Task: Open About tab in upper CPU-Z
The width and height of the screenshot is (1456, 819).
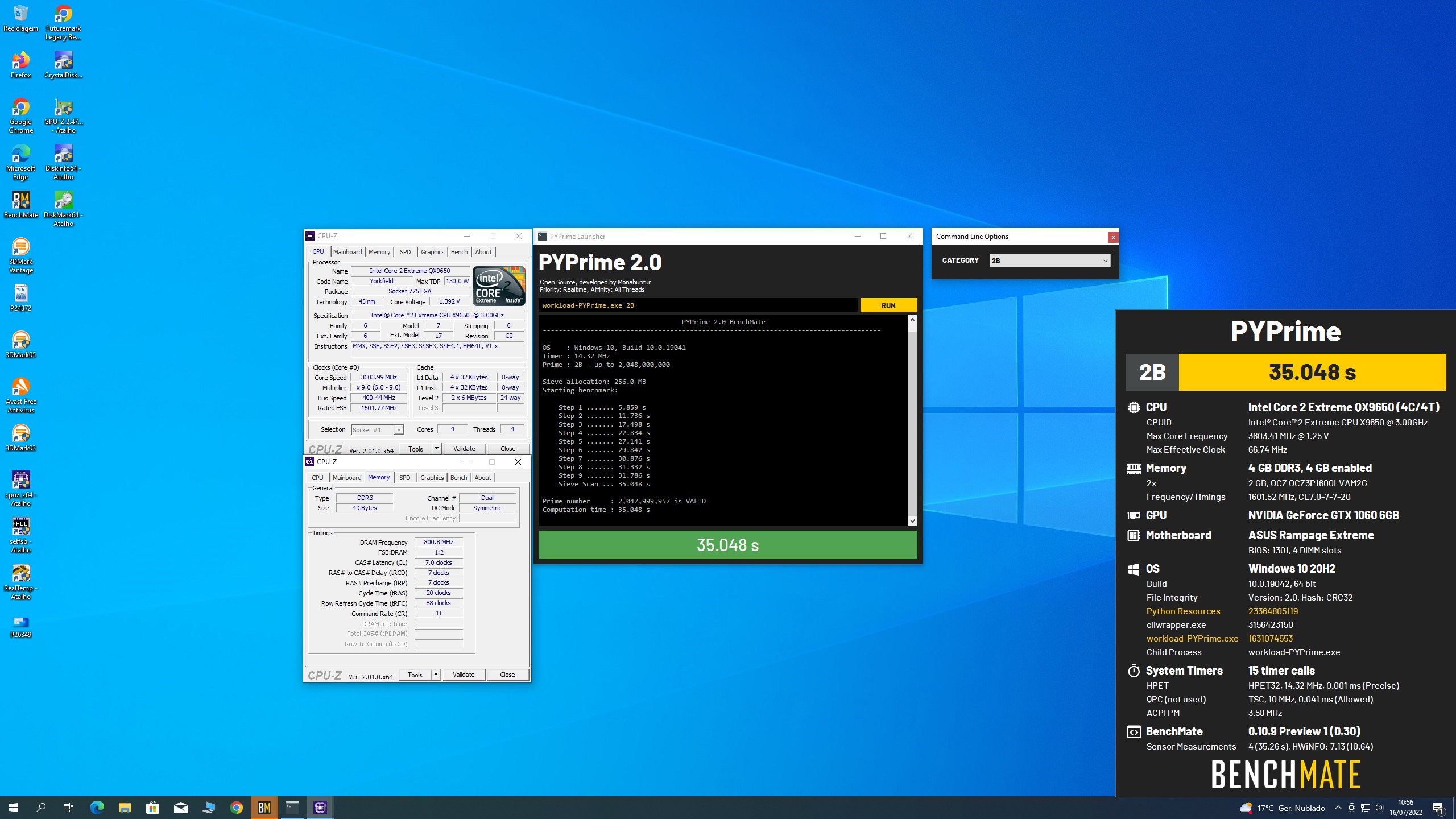Action: click(483, 252)
